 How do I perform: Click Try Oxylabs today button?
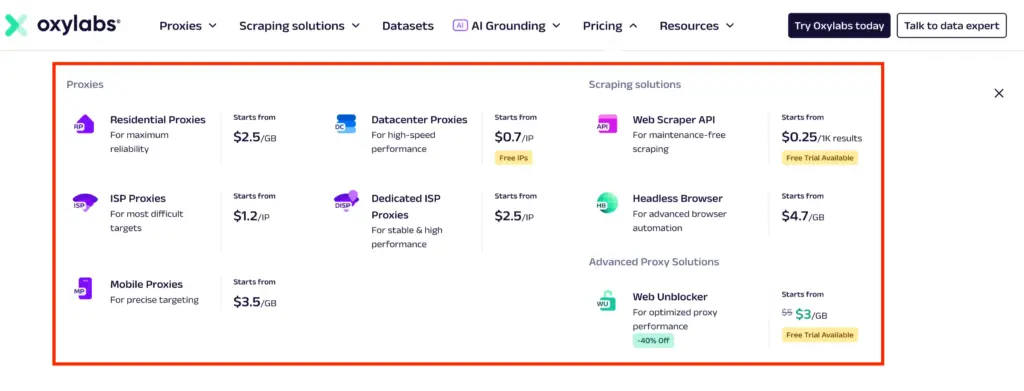click(x=839, y=25)
